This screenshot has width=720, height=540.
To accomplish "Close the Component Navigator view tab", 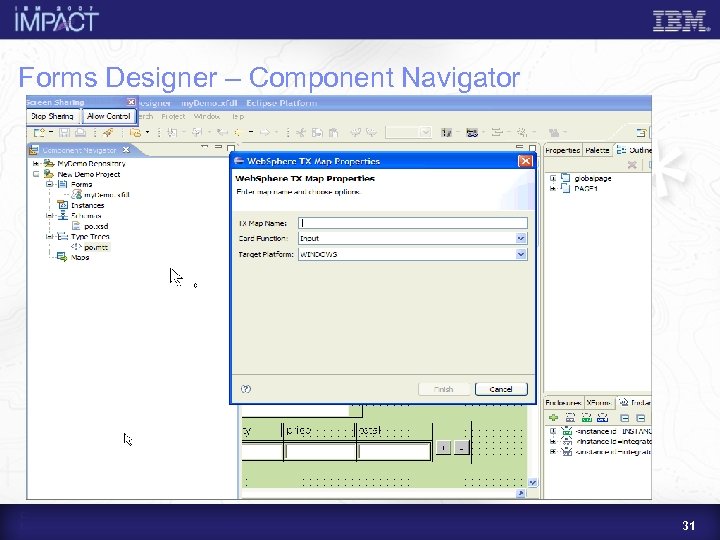I will [x=126, y=150].
